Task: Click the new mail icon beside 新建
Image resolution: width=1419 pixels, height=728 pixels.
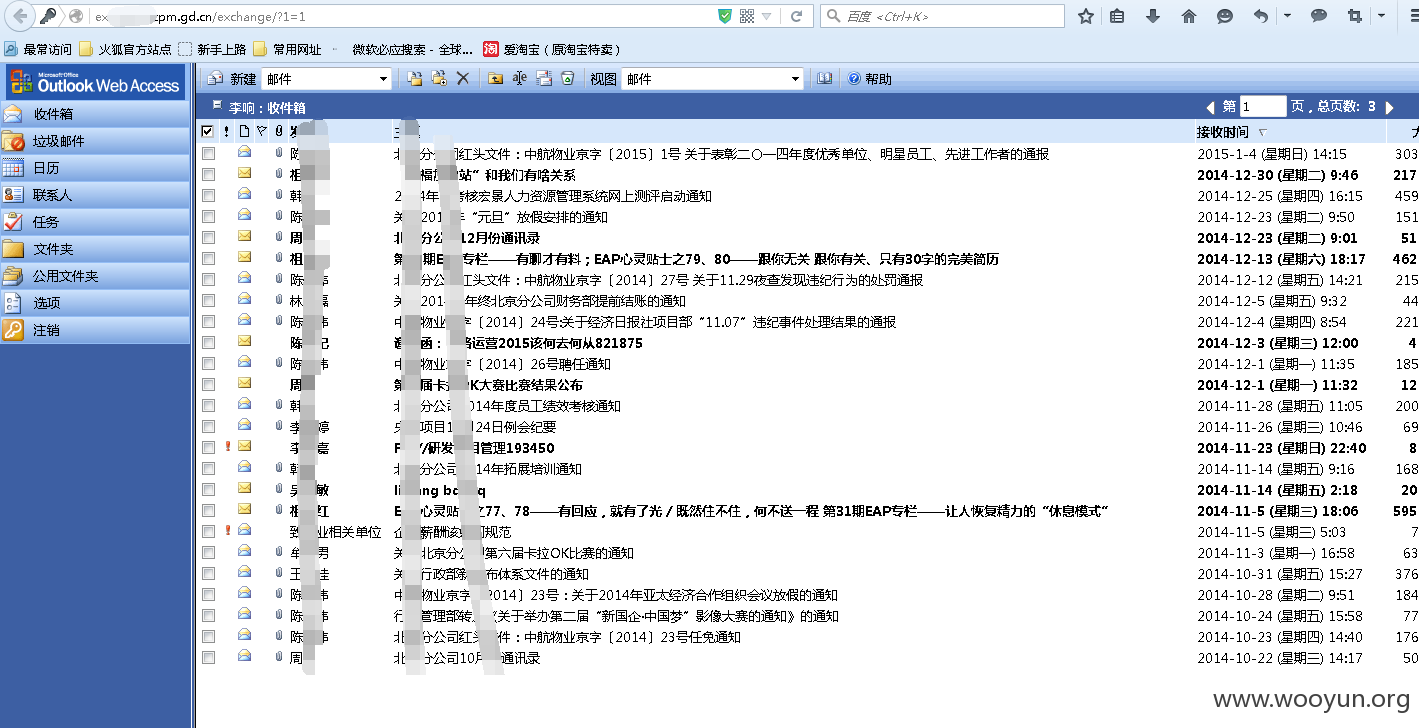Action: [215, 79]
